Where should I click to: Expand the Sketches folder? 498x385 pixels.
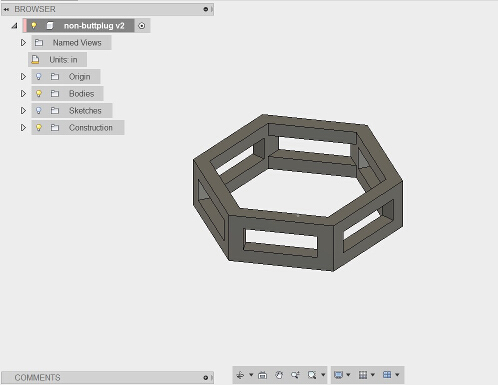coord(23,111)
